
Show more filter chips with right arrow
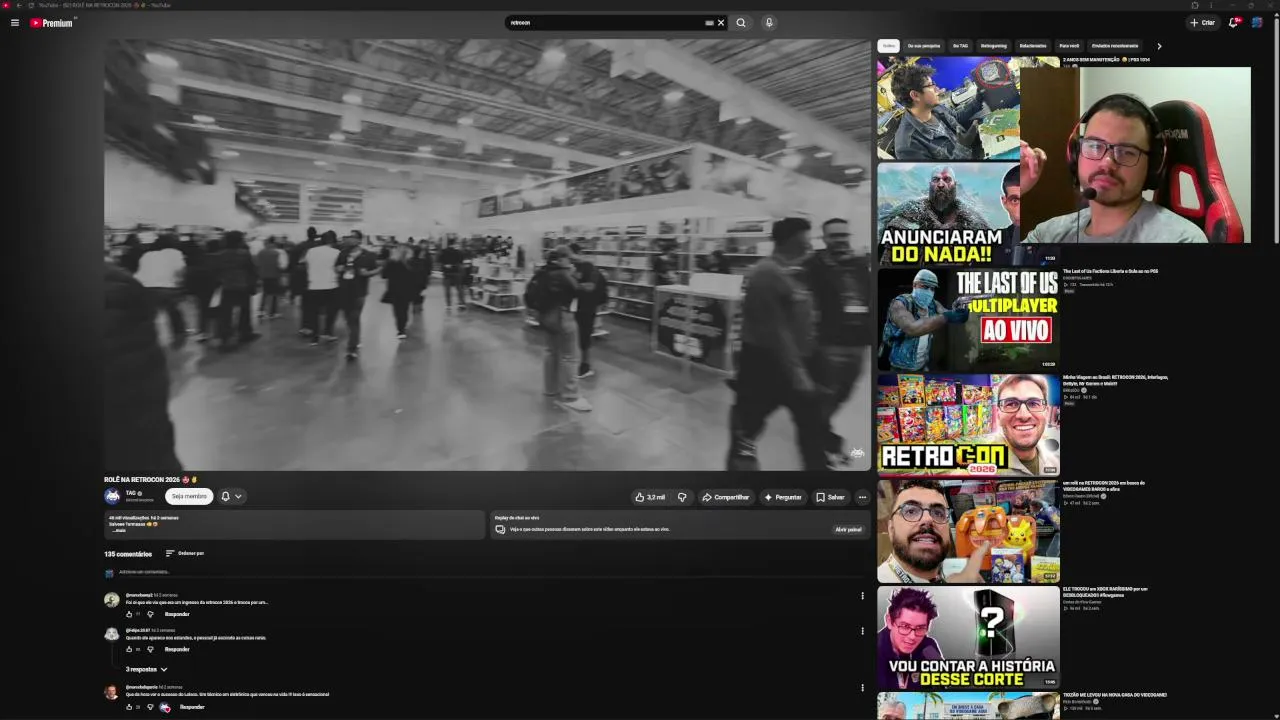(1159, 46)
